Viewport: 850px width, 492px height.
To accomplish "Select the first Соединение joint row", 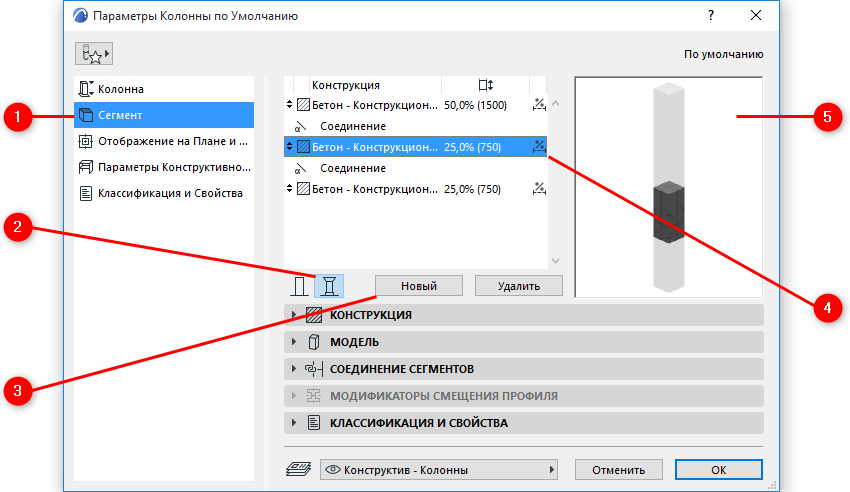I will coord(415,126).
